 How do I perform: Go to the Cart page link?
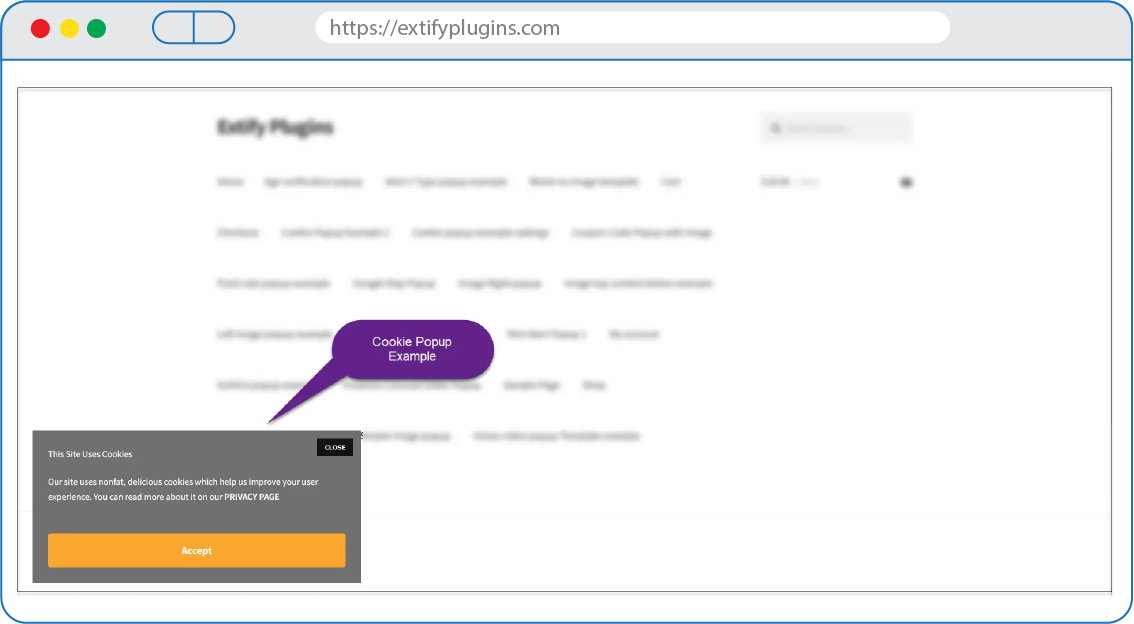pyautogui.click(x=670, y=182)
